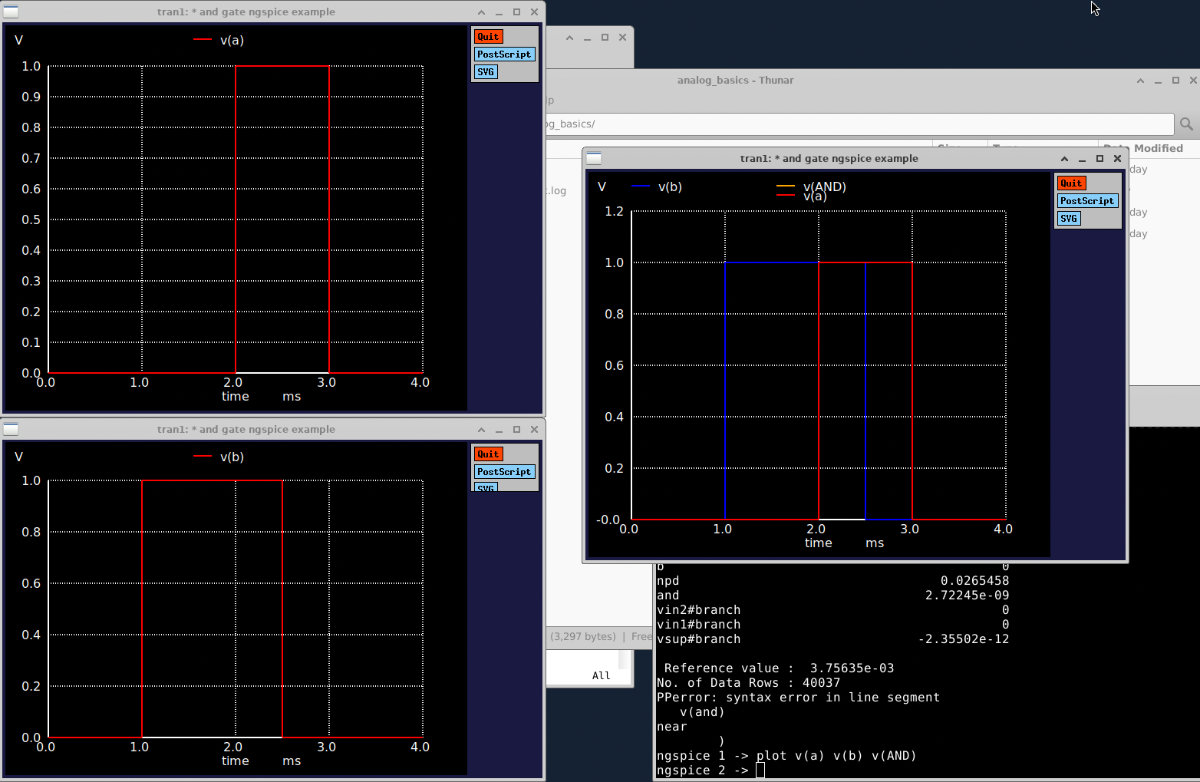Viewport: 1200px width, 782px height.
Task: Export the v(a) plot as PostScript
Action: pyautogui.click(x=504, y=54)
